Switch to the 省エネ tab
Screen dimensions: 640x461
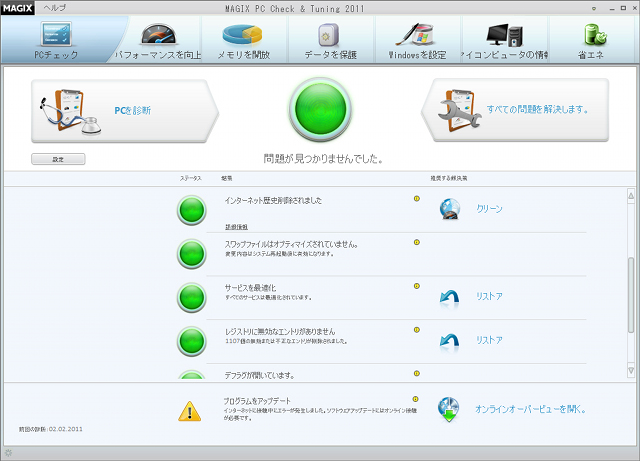[x=591, y=40]
